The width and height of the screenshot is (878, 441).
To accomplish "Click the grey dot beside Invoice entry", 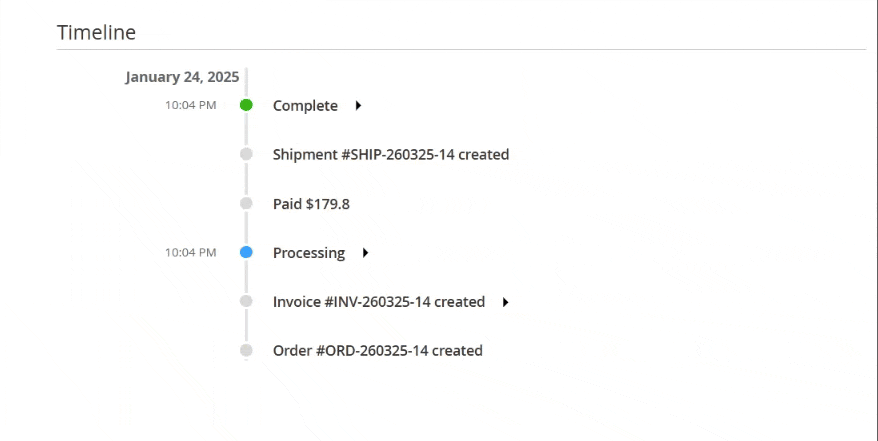I will pos(246,301).
